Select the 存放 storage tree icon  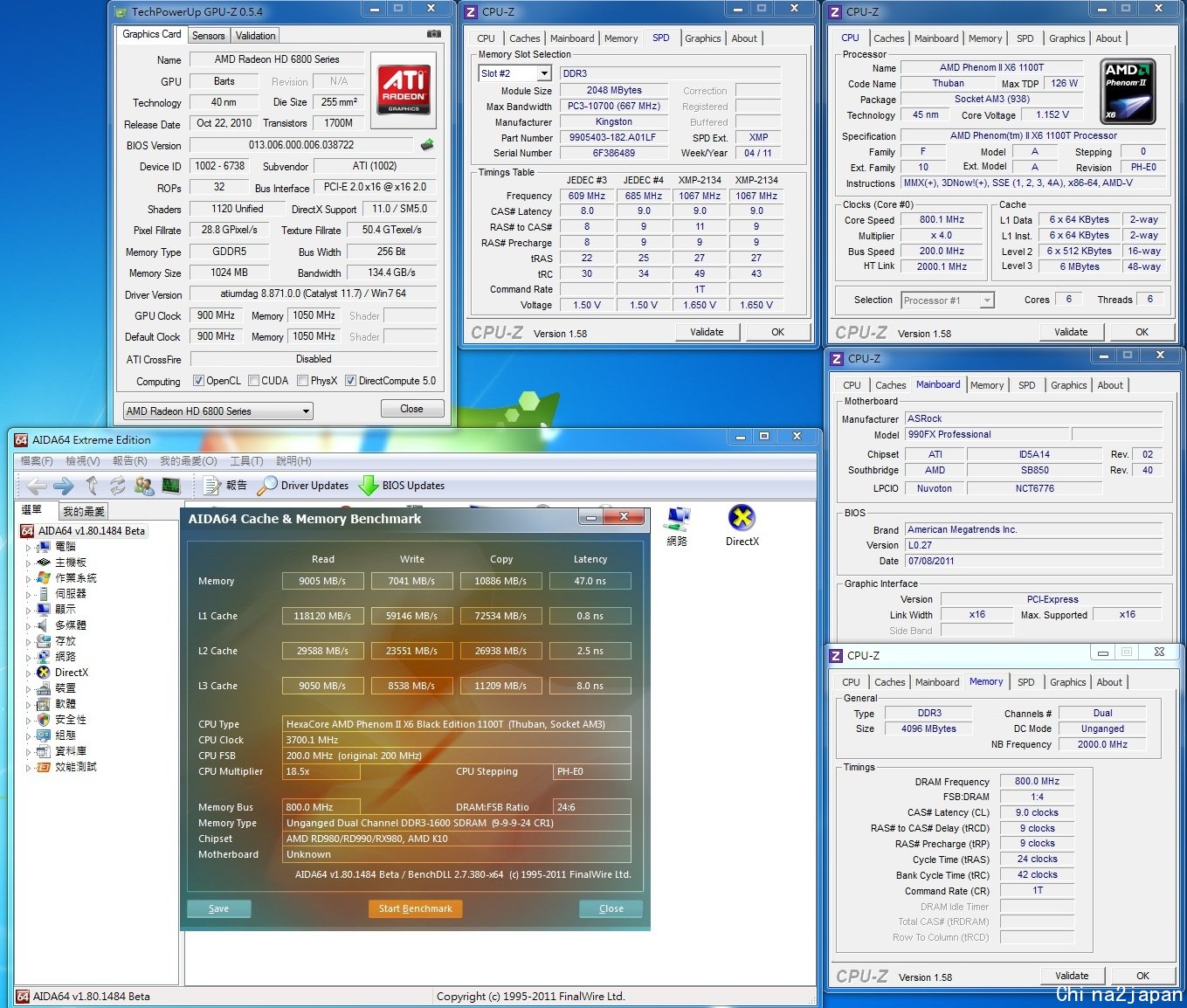coord(44,641)
